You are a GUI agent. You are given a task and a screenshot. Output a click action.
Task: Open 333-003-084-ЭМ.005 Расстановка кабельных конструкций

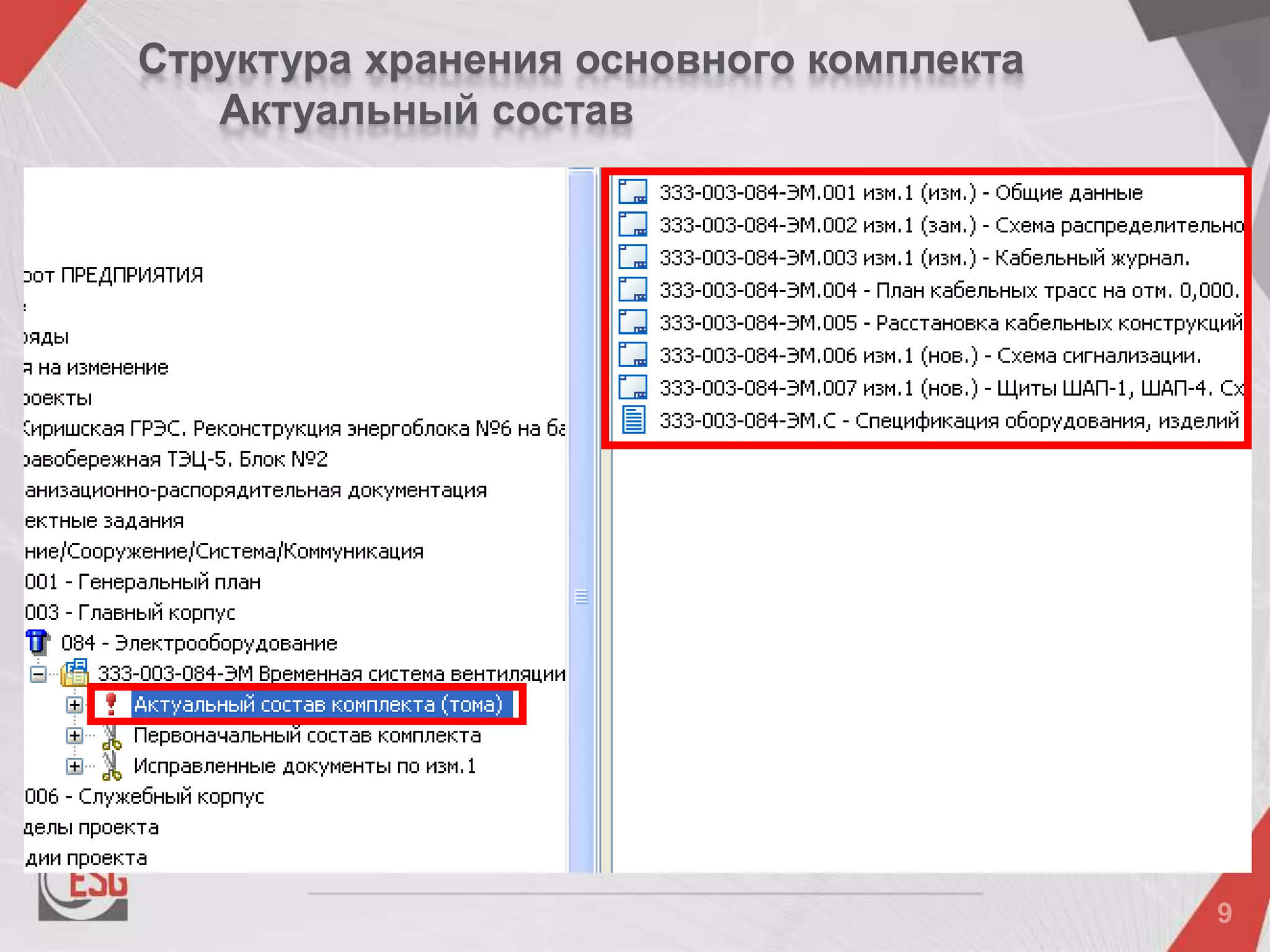(x=951, y=322)
